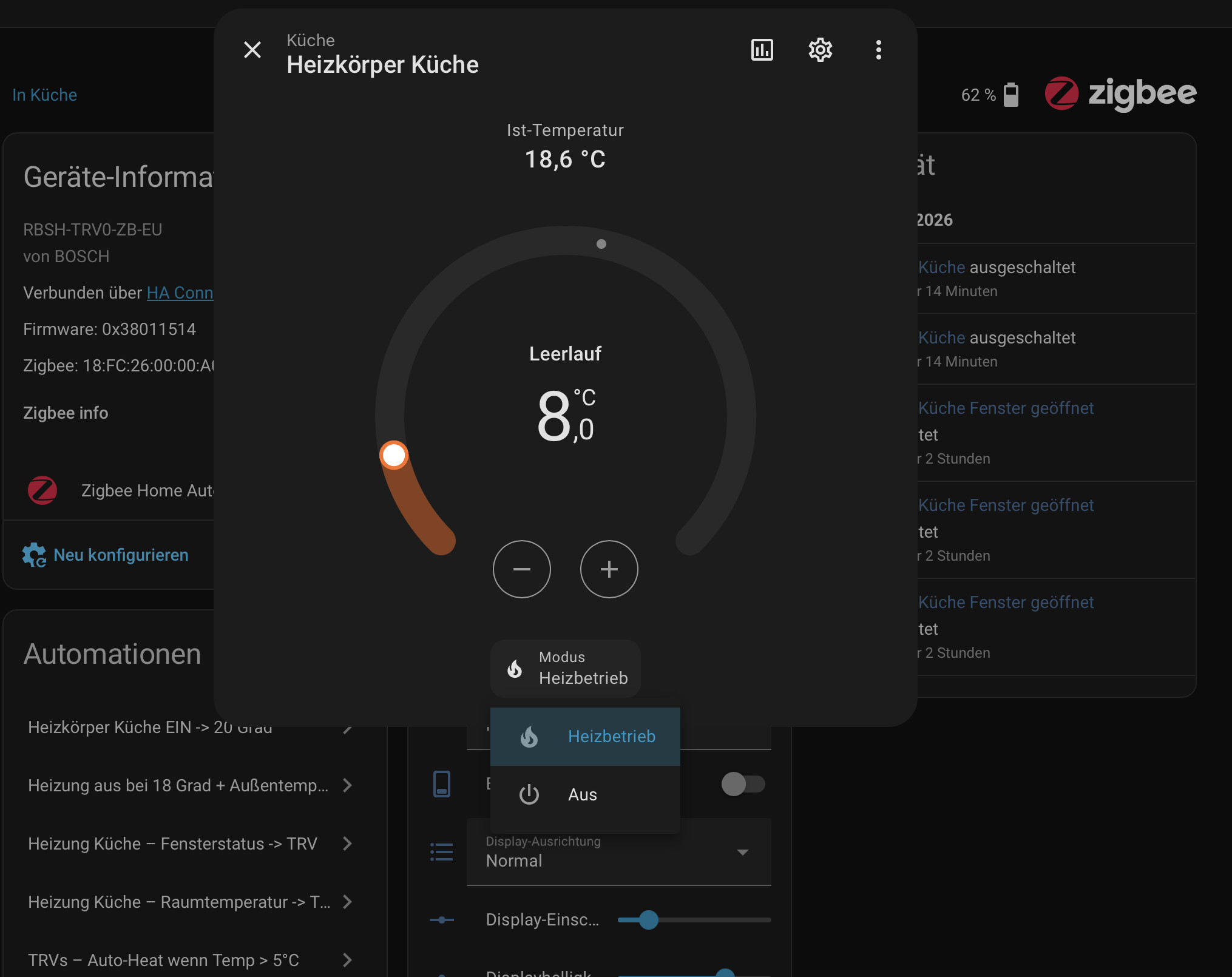Increase target temperature with plus button

609,569
